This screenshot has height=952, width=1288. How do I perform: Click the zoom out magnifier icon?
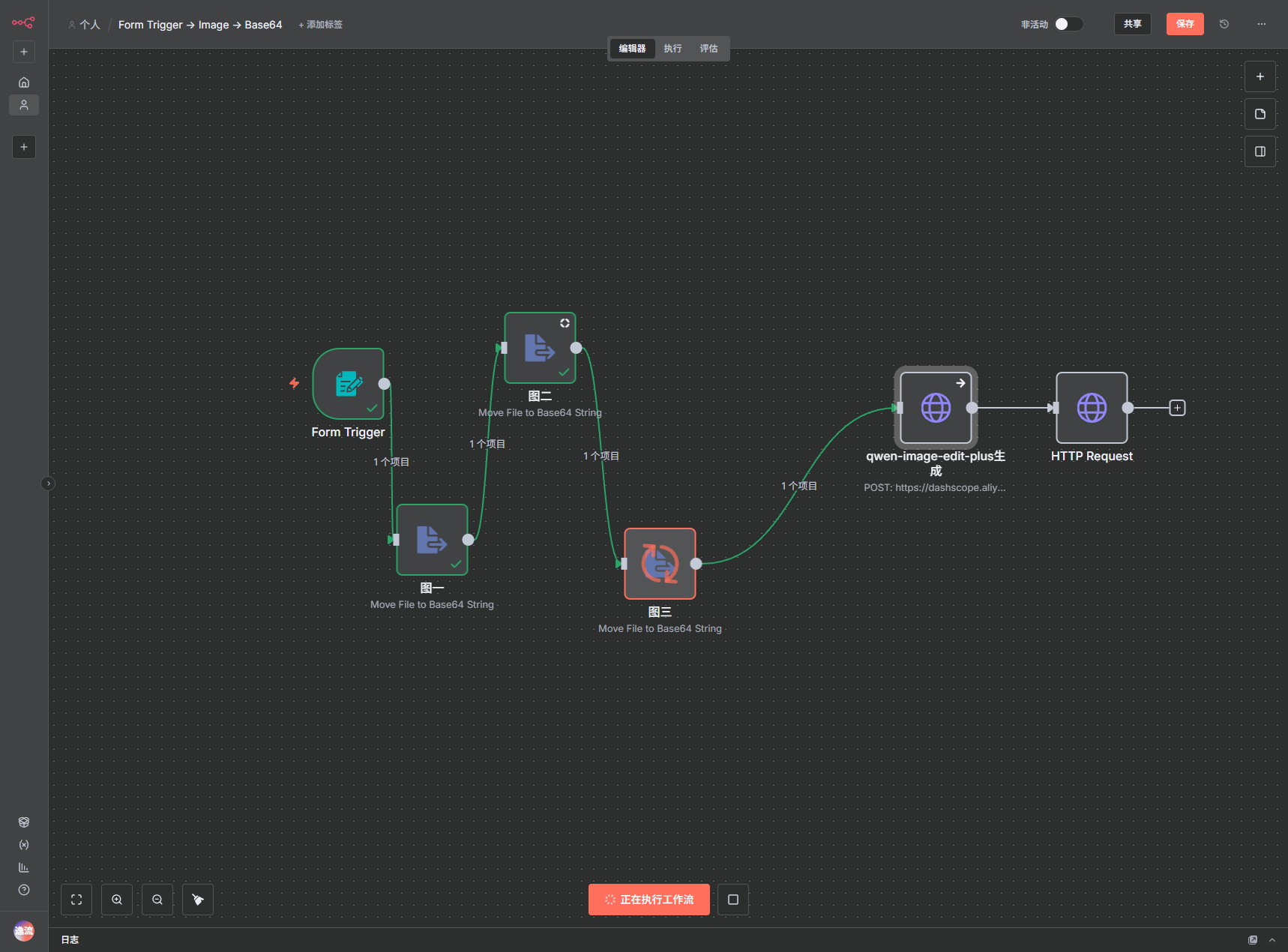pyautogui.click(x=157, y=900)
